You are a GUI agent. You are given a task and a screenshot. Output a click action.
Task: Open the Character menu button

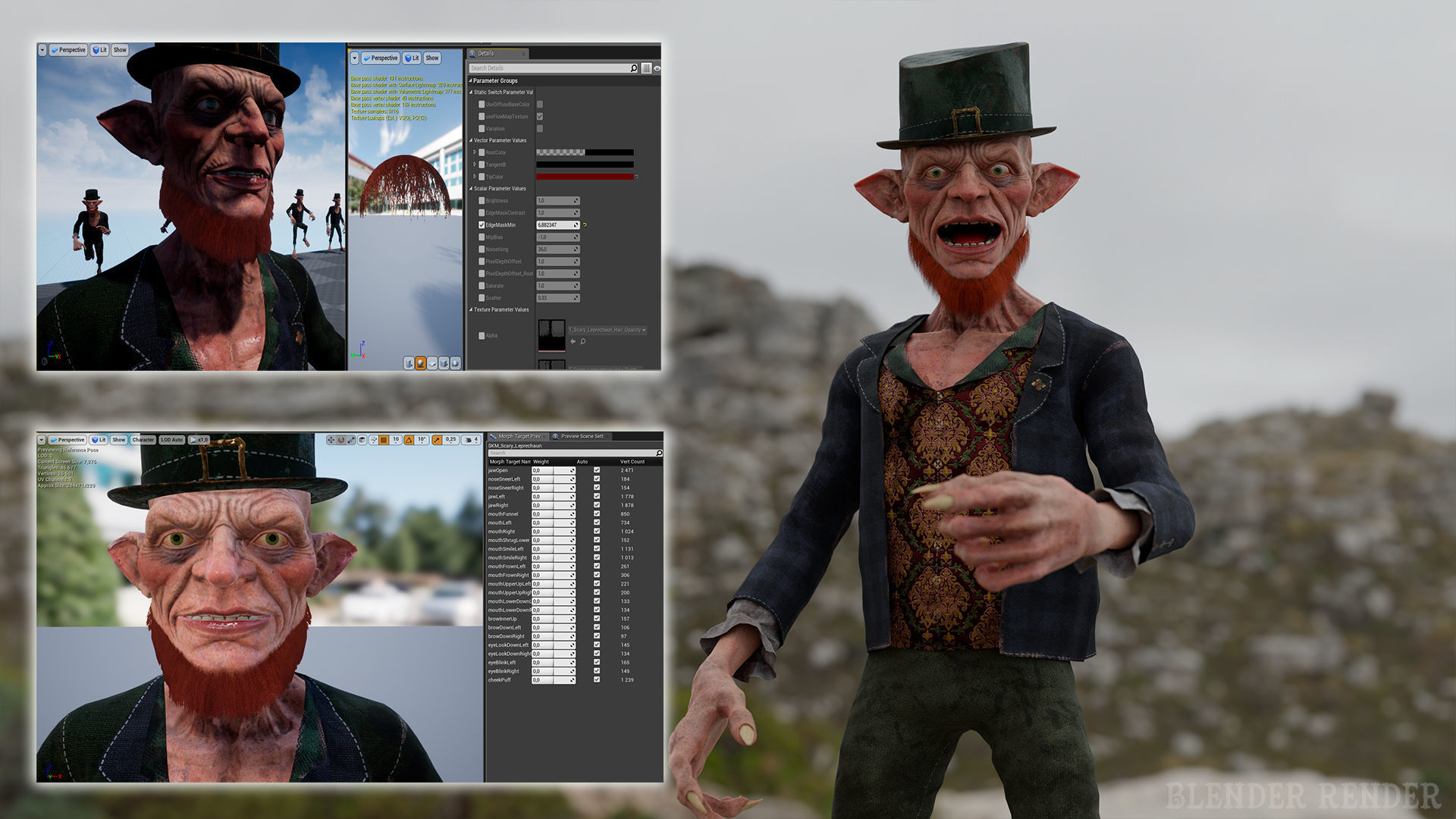pyautogui.click(x=143, y=440)
